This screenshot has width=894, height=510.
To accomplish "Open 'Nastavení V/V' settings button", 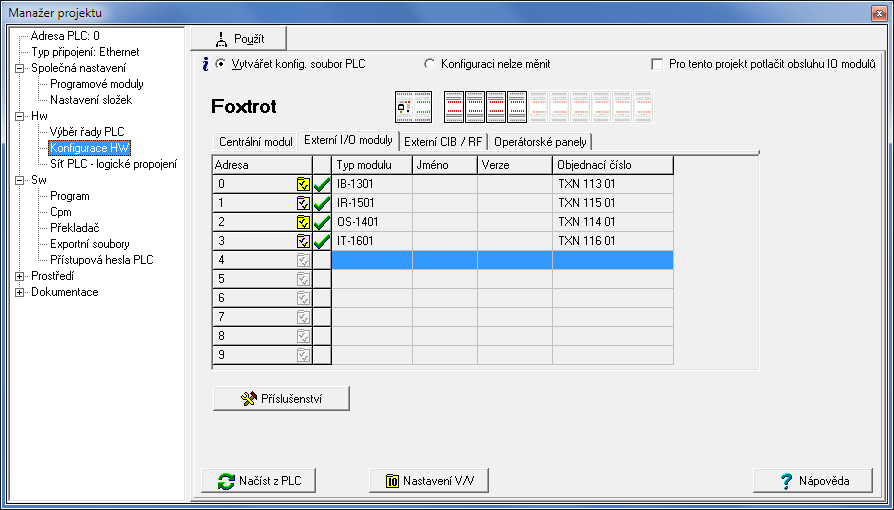I will pos(429,481).
